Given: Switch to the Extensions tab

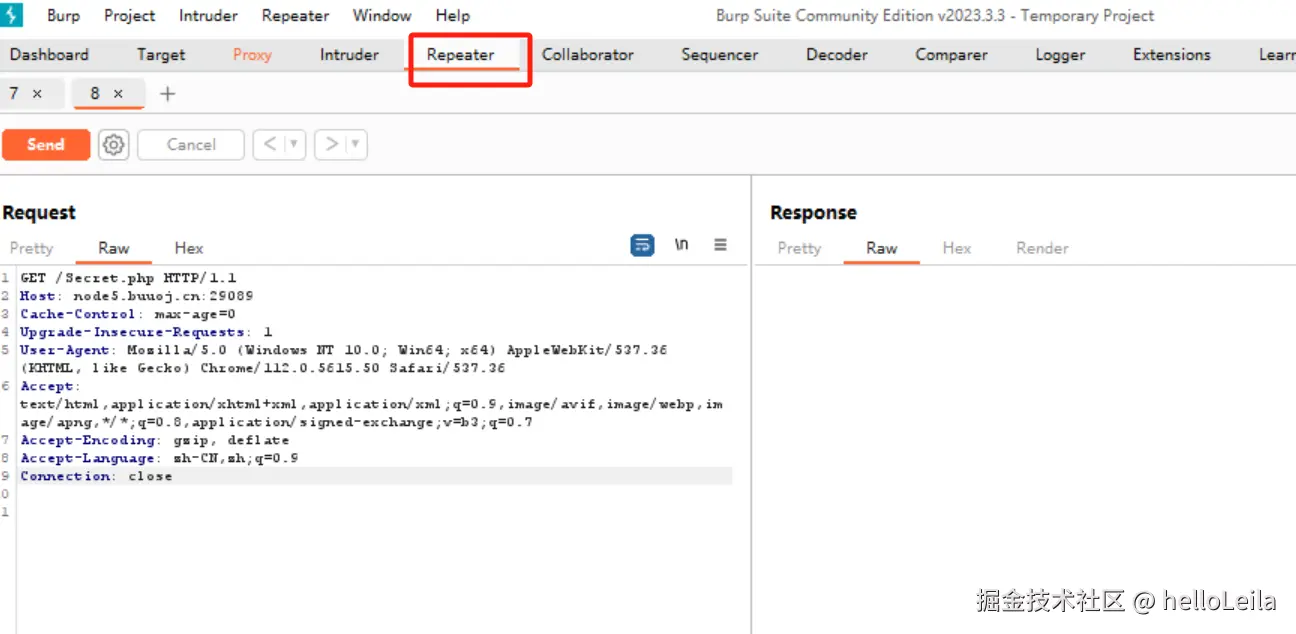Looking at the screenshot, I should [x=1171, y=55].
